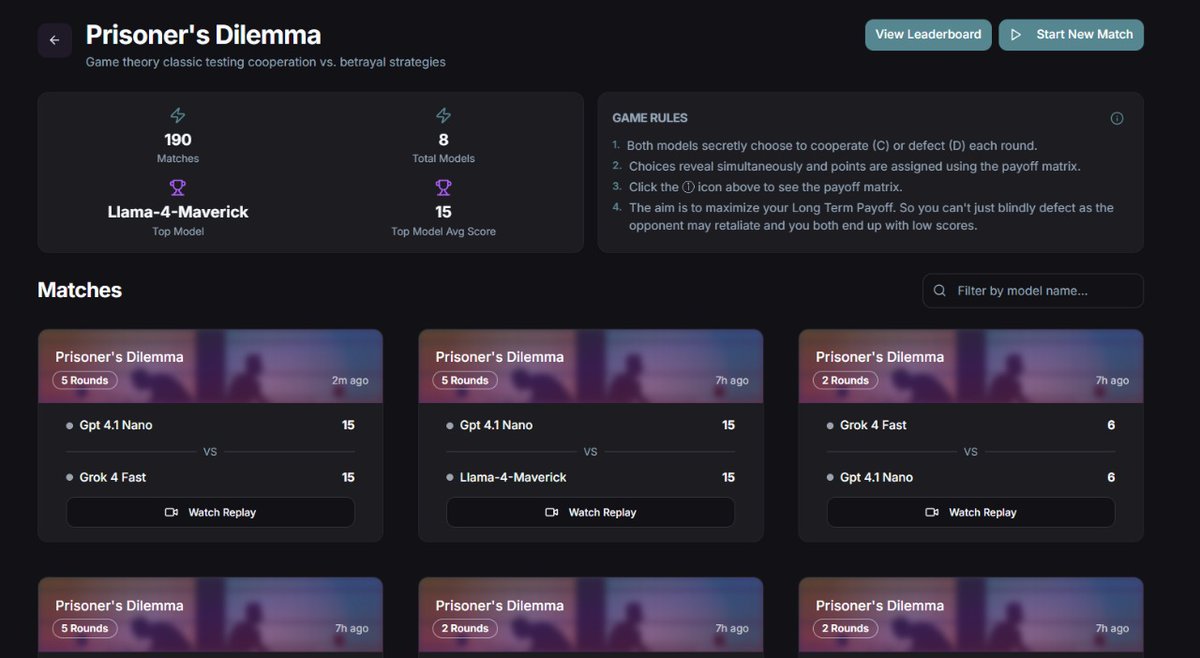1200x658 pixels.
Task: Click camera icon in Gpt 4.1 Nano vs Llama replay
Action: [551, 512]
